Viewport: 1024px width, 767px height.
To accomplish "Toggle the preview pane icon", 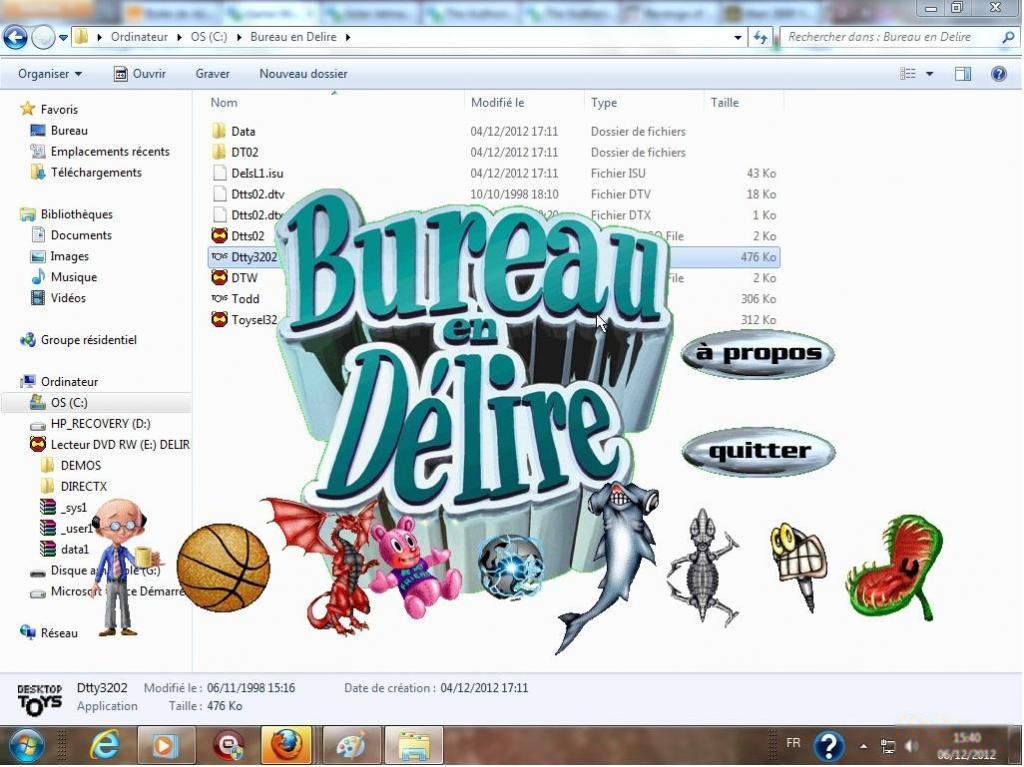I will click(x=963, y=74).
